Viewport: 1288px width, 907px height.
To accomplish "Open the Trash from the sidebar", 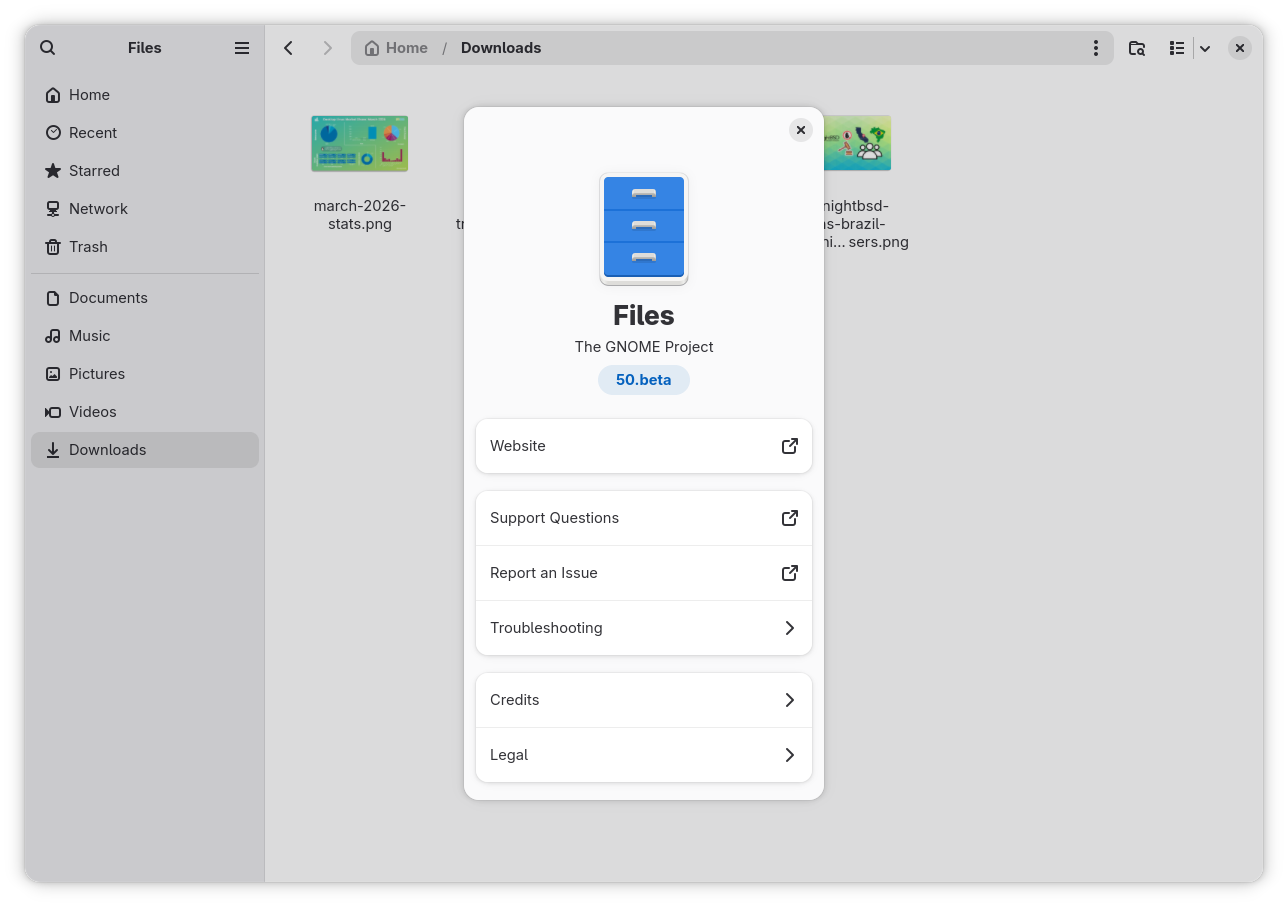I will click(88, 246).
